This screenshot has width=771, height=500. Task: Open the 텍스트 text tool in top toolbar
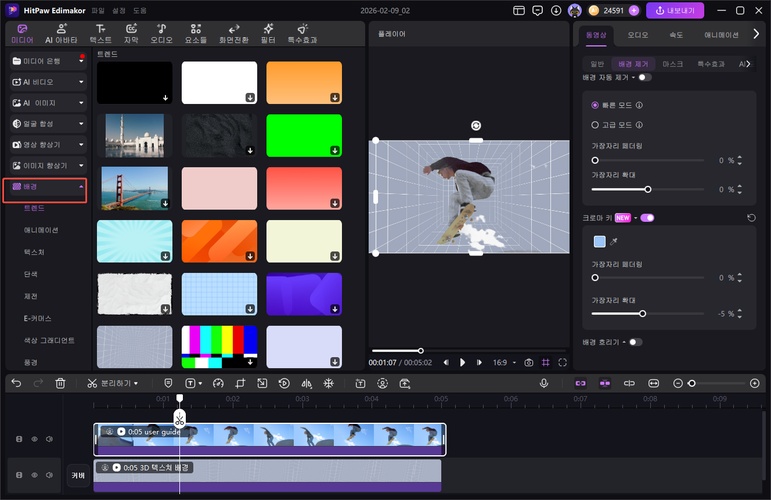(100, 36)
